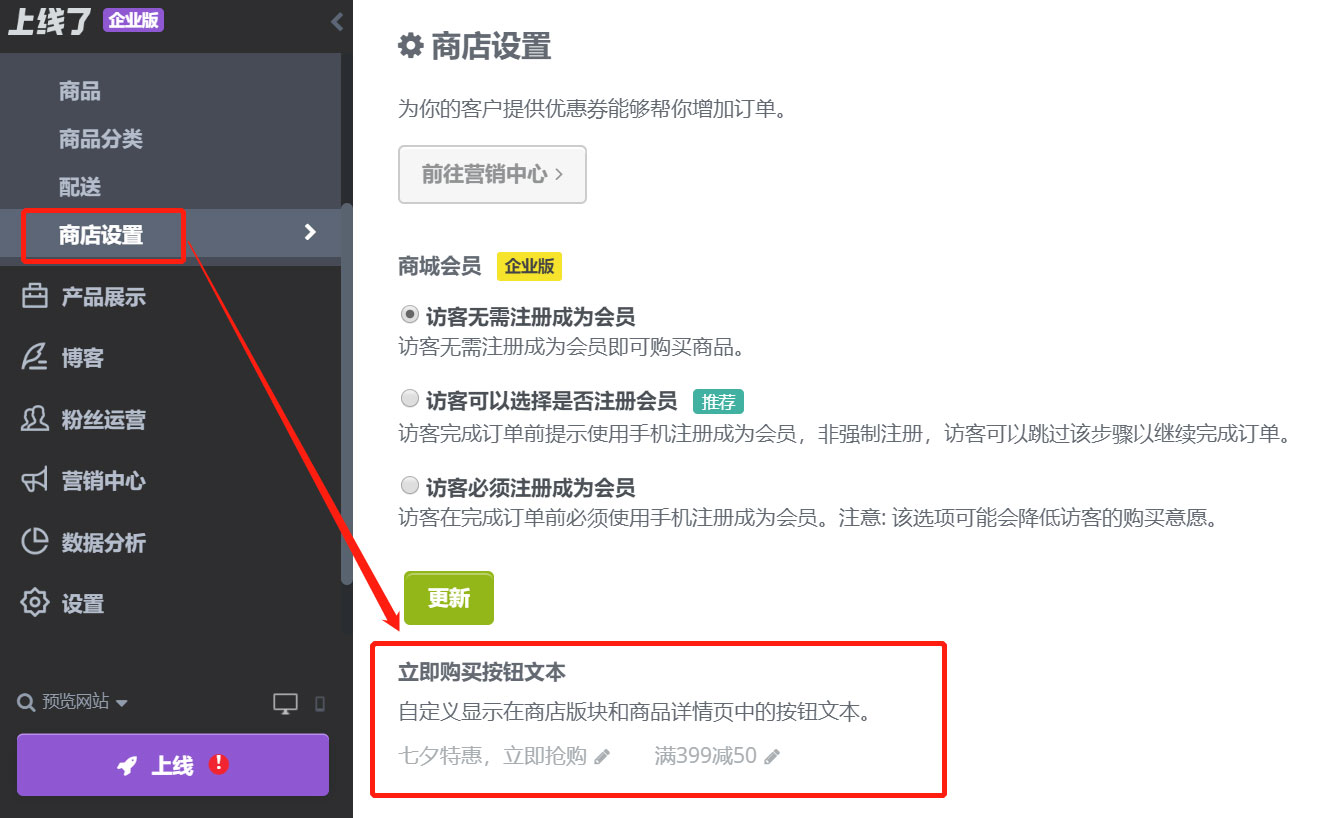Image resolution: width=1324 pixels, height=818 pixels.
Task: Switch preview to desktop monitor icon
Action: pos(284,703)
